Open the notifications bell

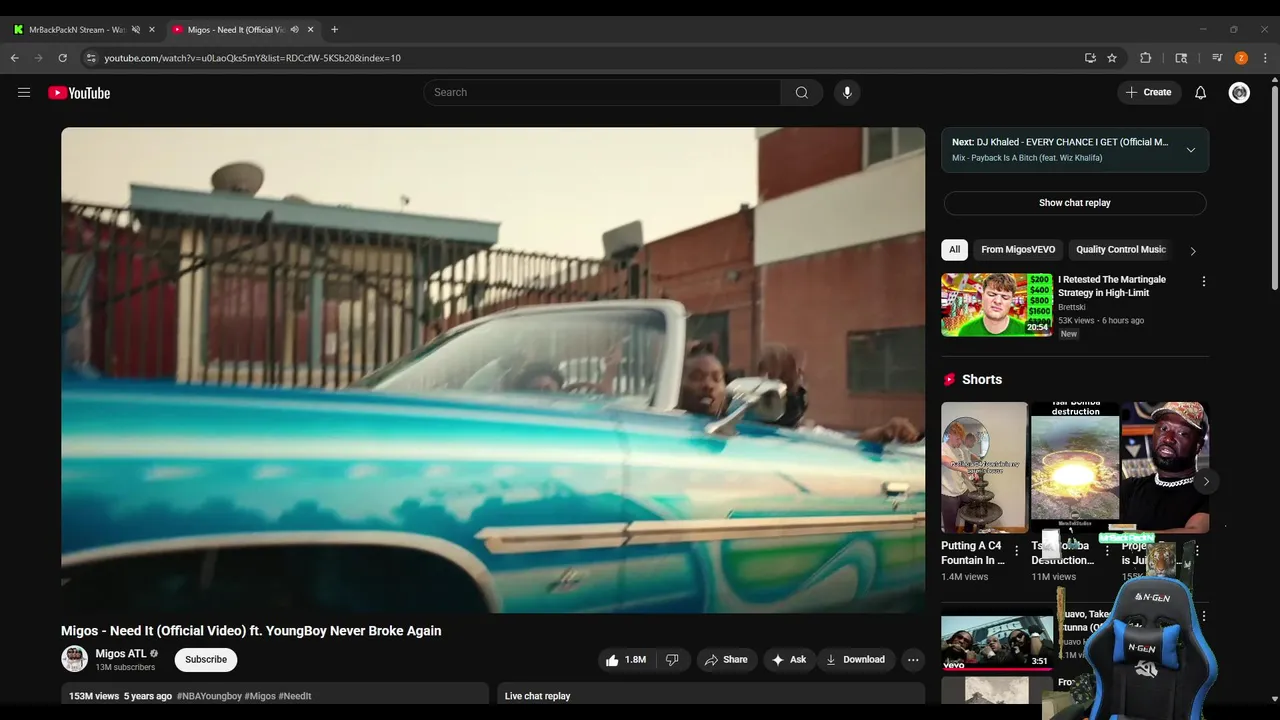(x=1201, y=93)
